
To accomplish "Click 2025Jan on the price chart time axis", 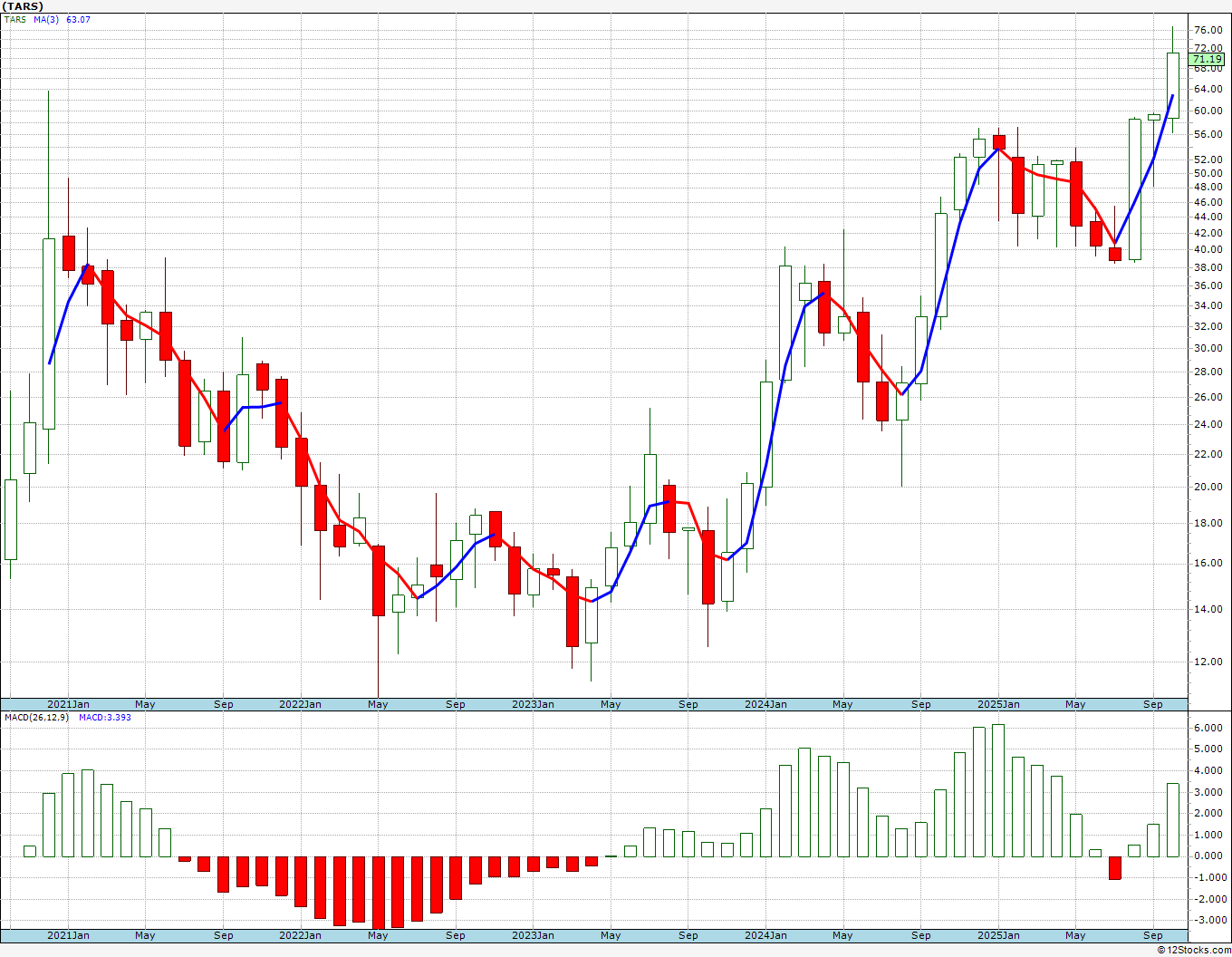I will click(x=998, y=704).
